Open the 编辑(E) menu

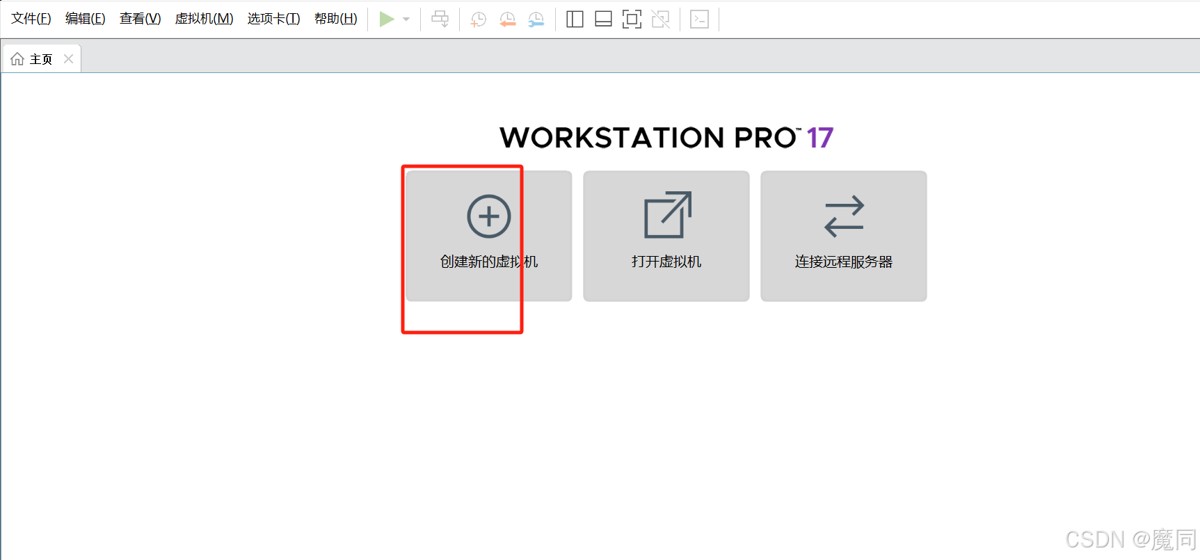coord(85,19)
